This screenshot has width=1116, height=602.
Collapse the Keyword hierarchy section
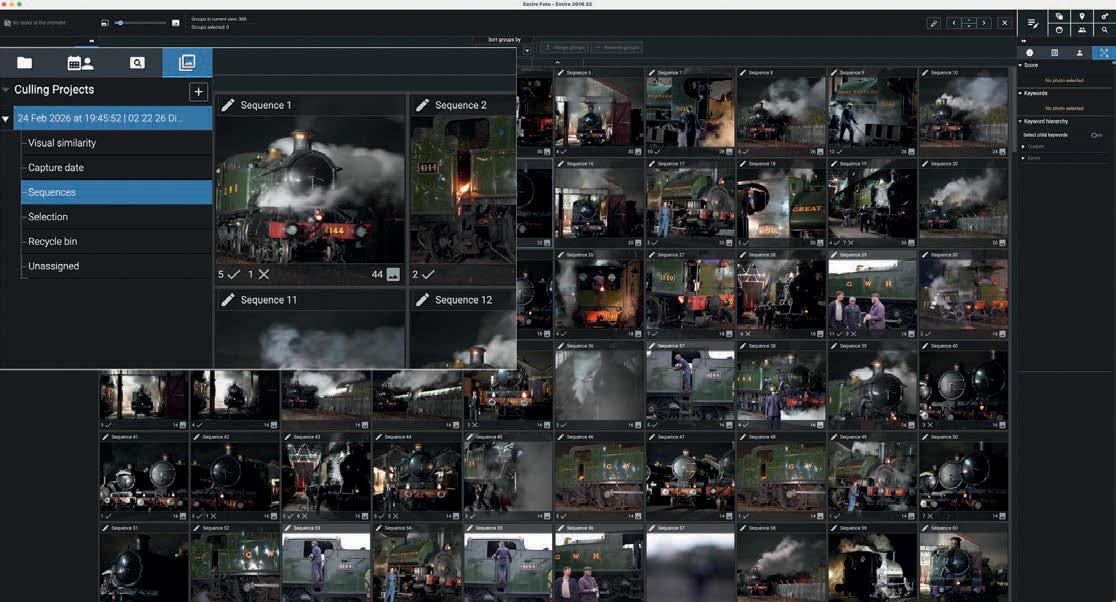coord(1020,122)
